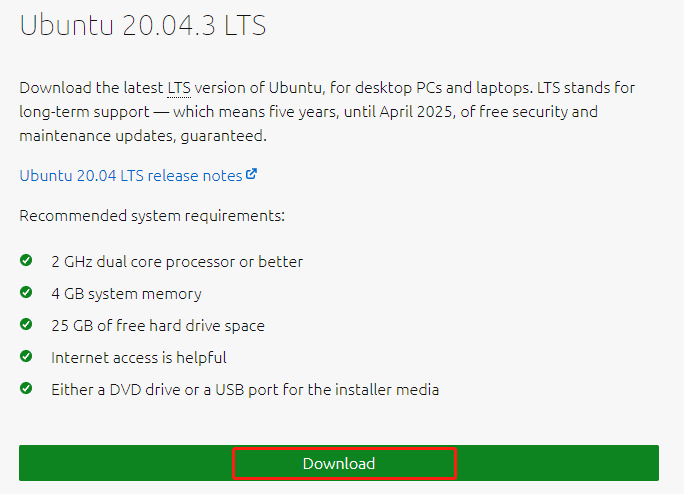Open the Ubuntu 20.04 LTS release notes link

130,175
